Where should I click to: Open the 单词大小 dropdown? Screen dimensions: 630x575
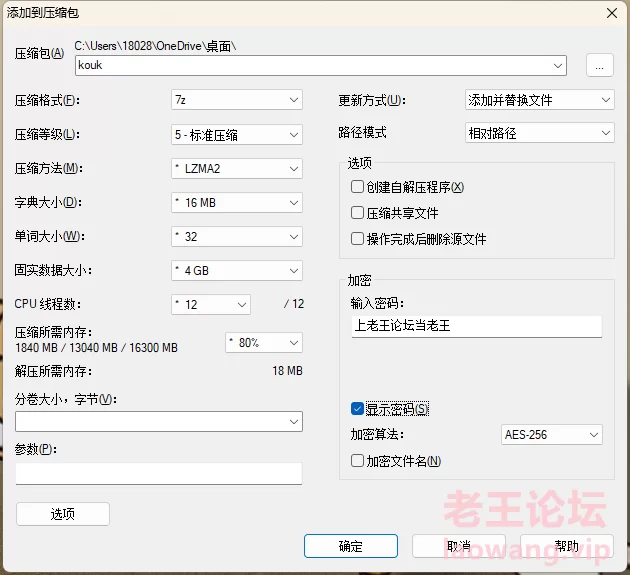pos(236,236)
